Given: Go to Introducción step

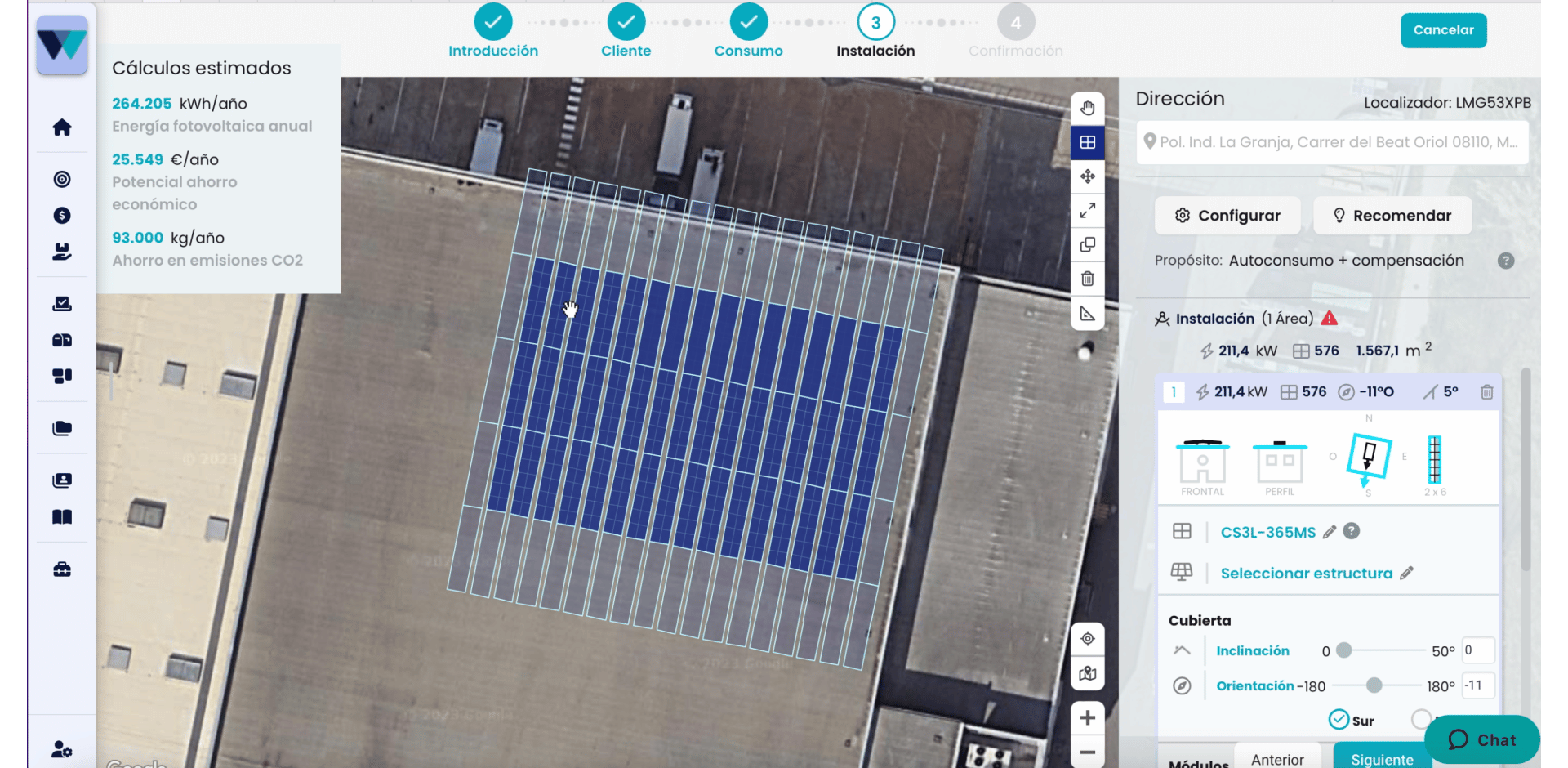Looking at the screenshot, I should tap(493, 32).
